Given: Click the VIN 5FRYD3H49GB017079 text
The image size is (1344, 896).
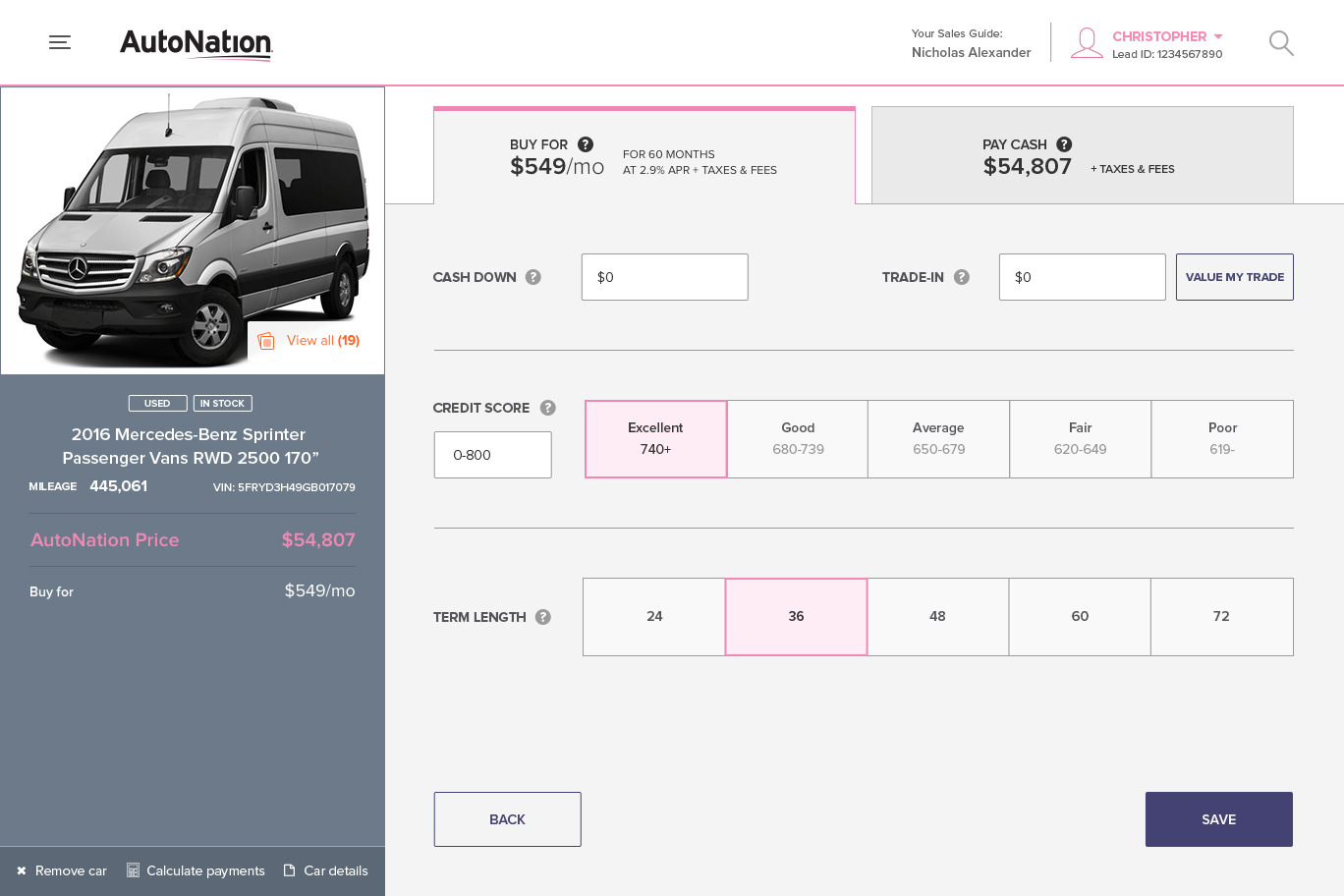Looking at the screenshot, I should (x=284, y=487).
